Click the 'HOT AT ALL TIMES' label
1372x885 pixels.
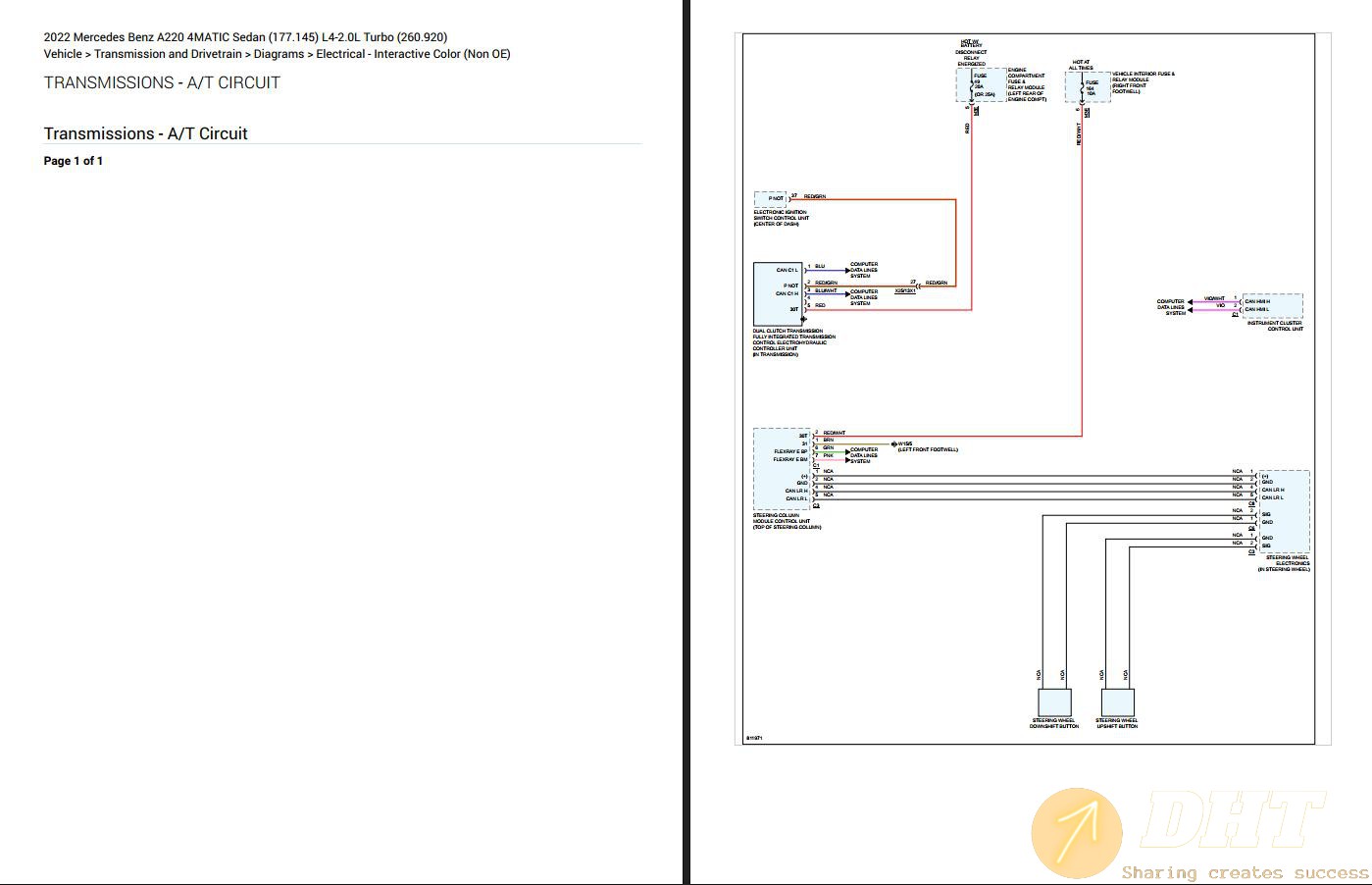[1081, 65]
